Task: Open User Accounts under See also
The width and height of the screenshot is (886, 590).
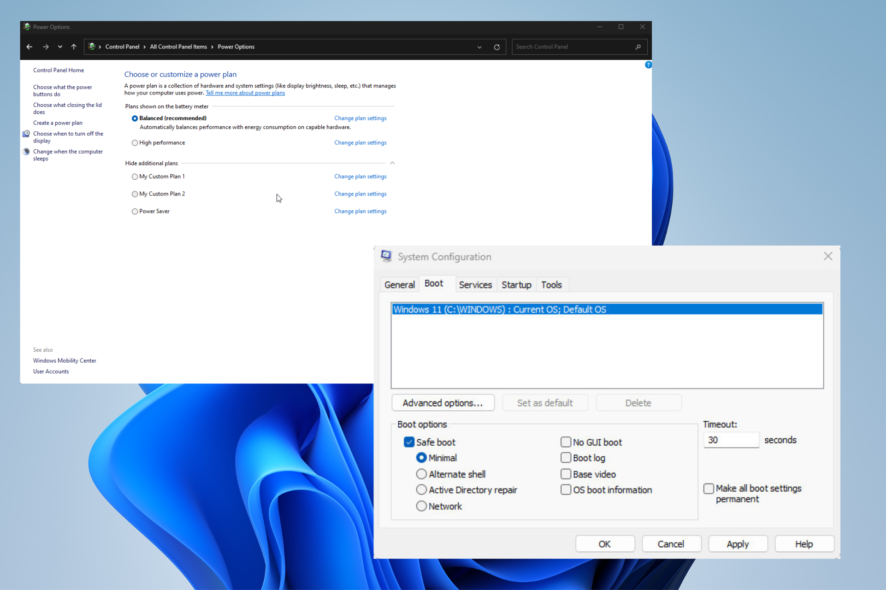Action: (51, 371)
